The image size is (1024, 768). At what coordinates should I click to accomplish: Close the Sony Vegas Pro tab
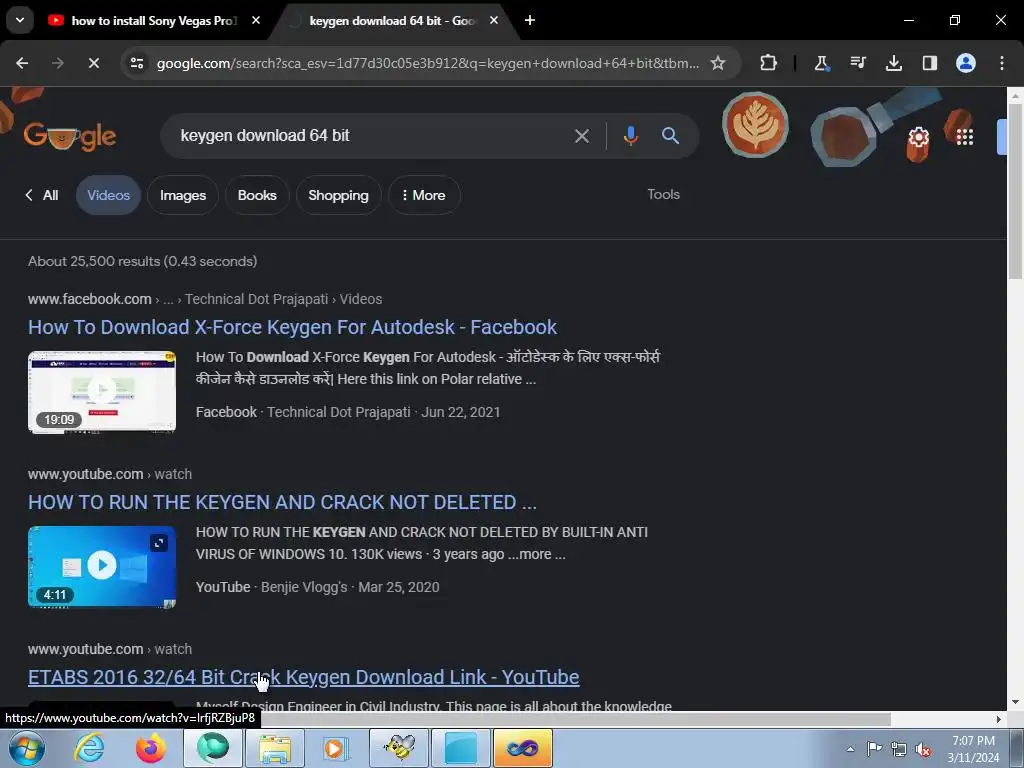pos(256,20)
